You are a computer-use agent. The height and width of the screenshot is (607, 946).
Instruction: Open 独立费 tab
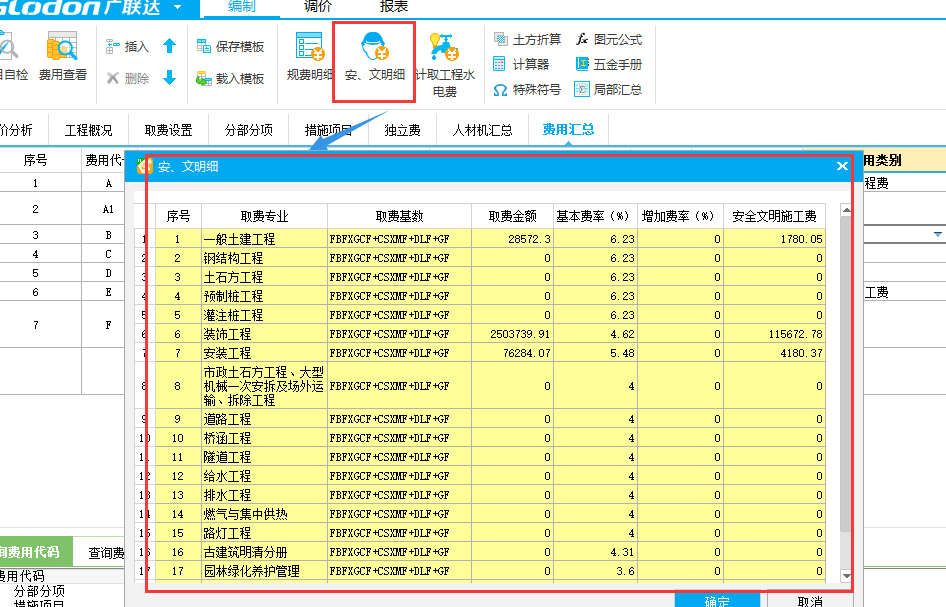pos(402,130)
